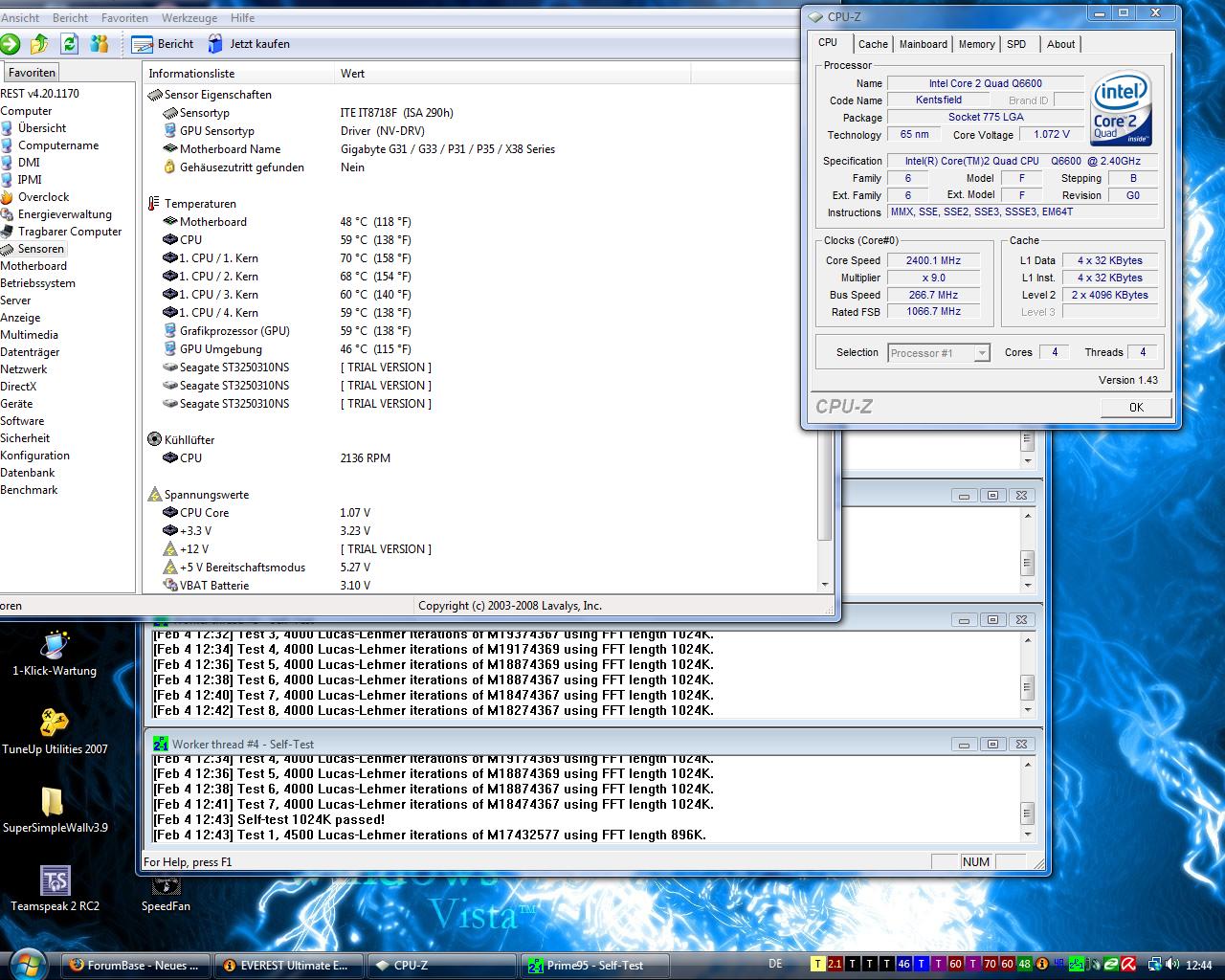The width and height of the screenshot is (1225, 980).
Task: Click the OK button in CPU-Z
Action: 1136,407
